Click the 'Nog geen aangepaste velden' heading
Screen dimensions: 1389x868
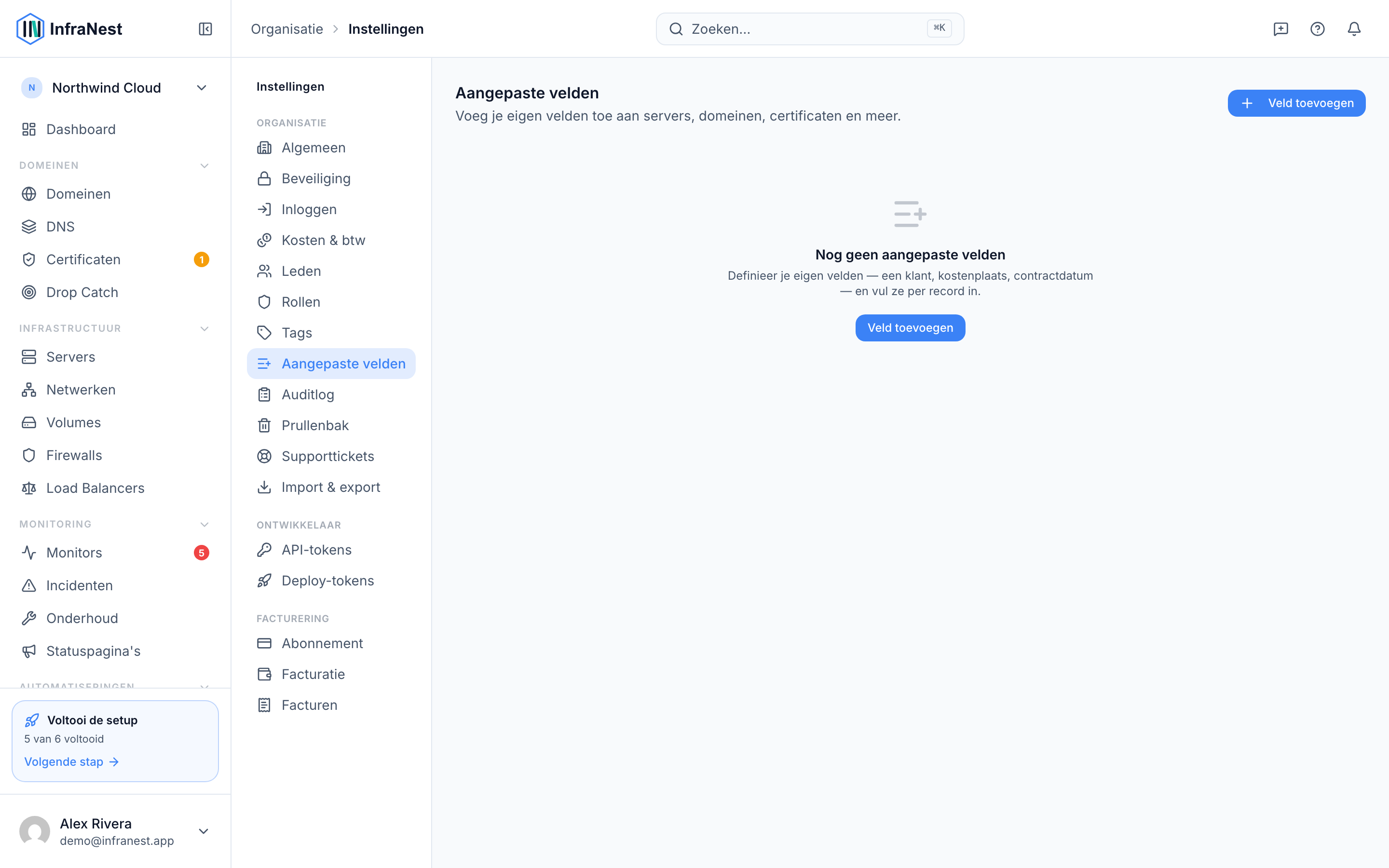(910, 255)
